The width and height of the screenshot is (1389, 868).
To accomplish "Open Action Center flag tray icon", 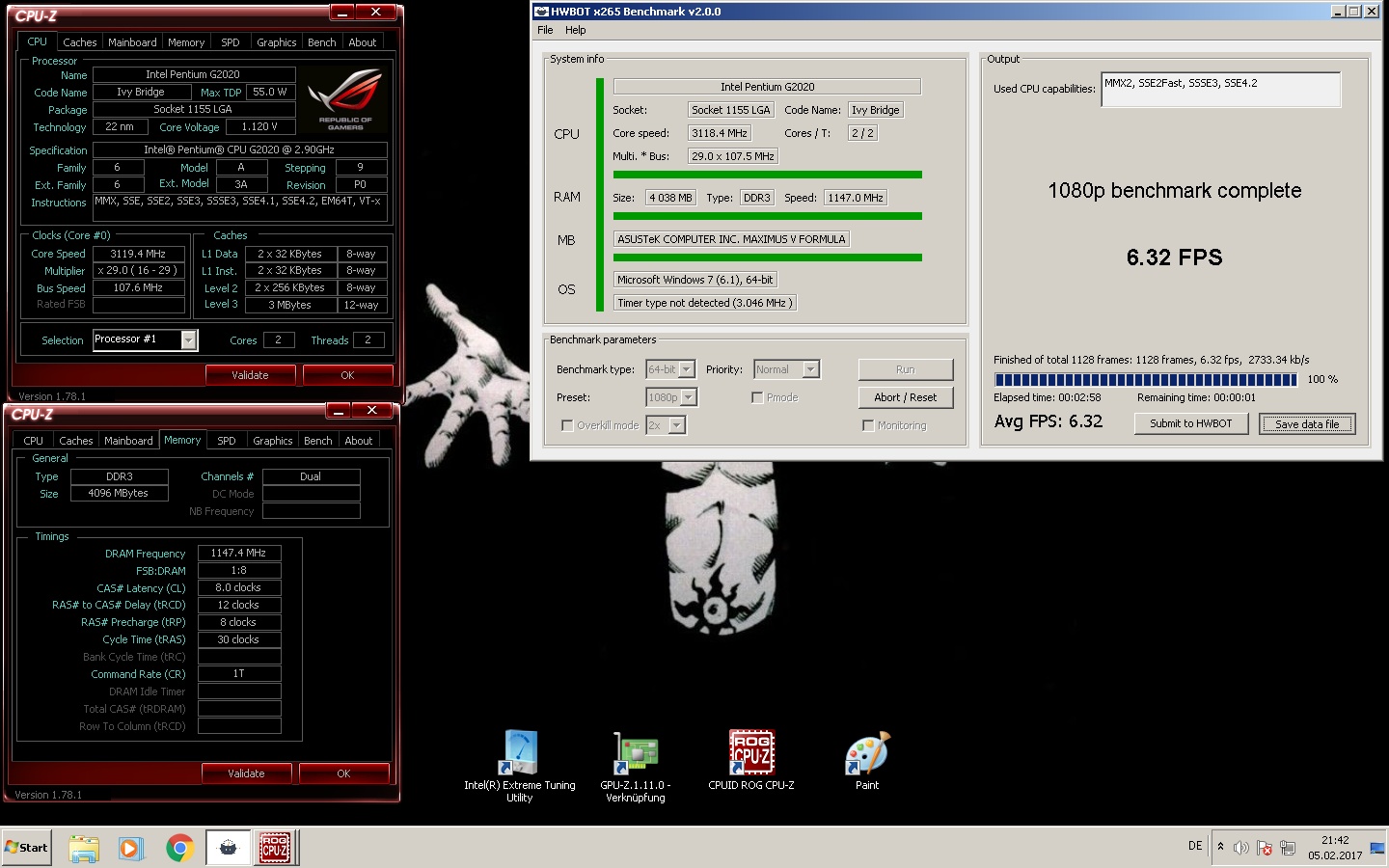I will [1265, 848].
